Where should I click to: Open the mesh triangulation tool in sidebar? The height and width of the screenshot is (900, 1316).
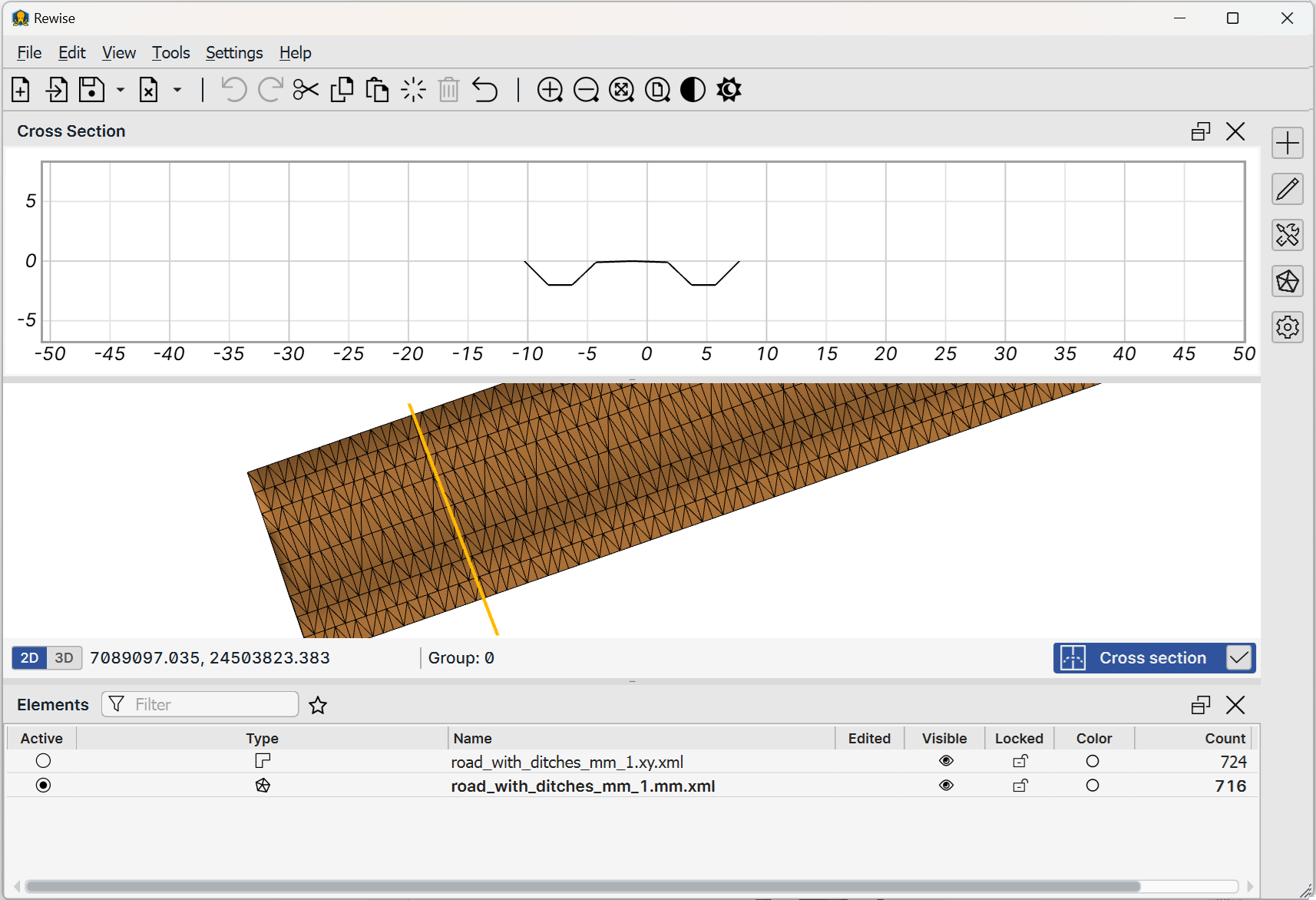[x=1288, y=281]
